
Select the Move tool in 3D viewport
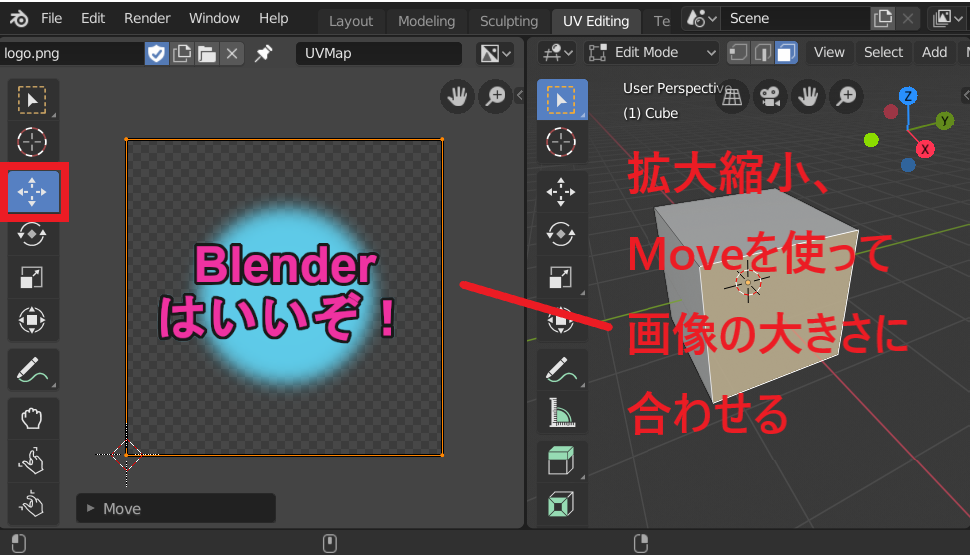click(562, 192)
